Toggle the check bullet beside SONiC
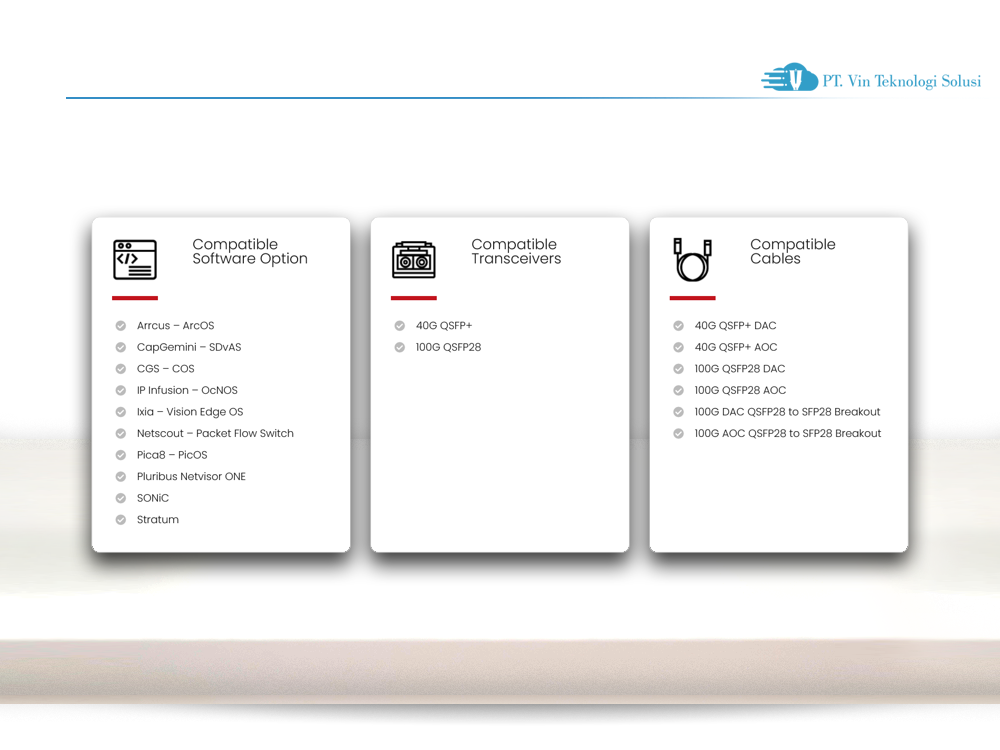This screenshot has width=1000, height=750. click(120, 497)
